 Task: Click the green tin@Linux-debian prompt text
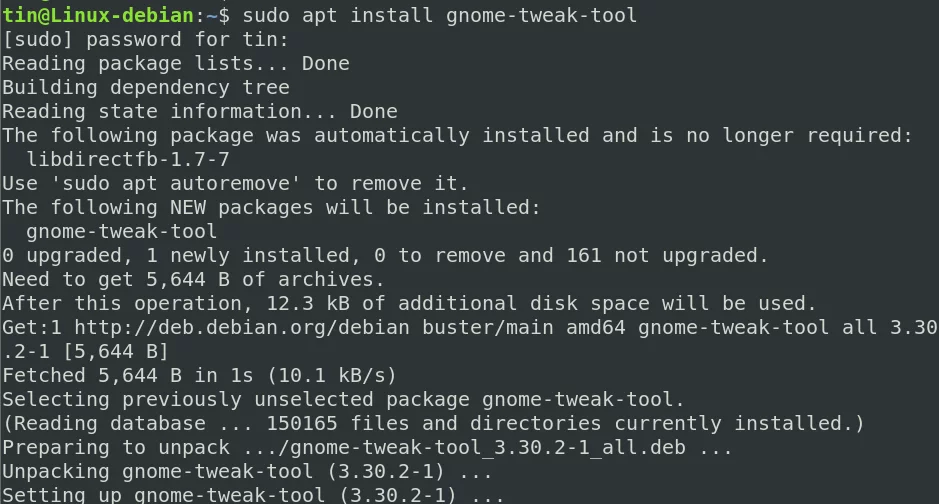click(x=98, y=15)
